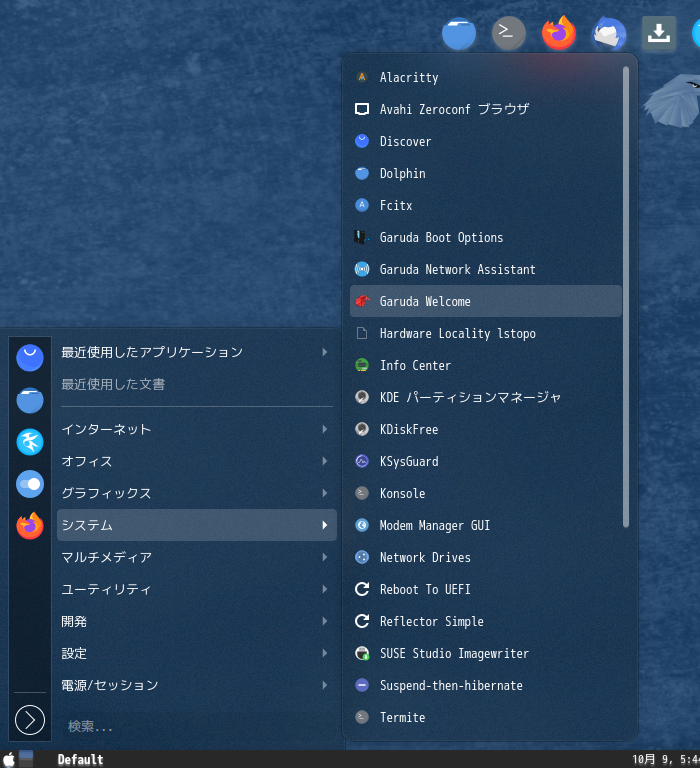Click the 検索... search field
The image size is (700, 768).
(196, 726)
